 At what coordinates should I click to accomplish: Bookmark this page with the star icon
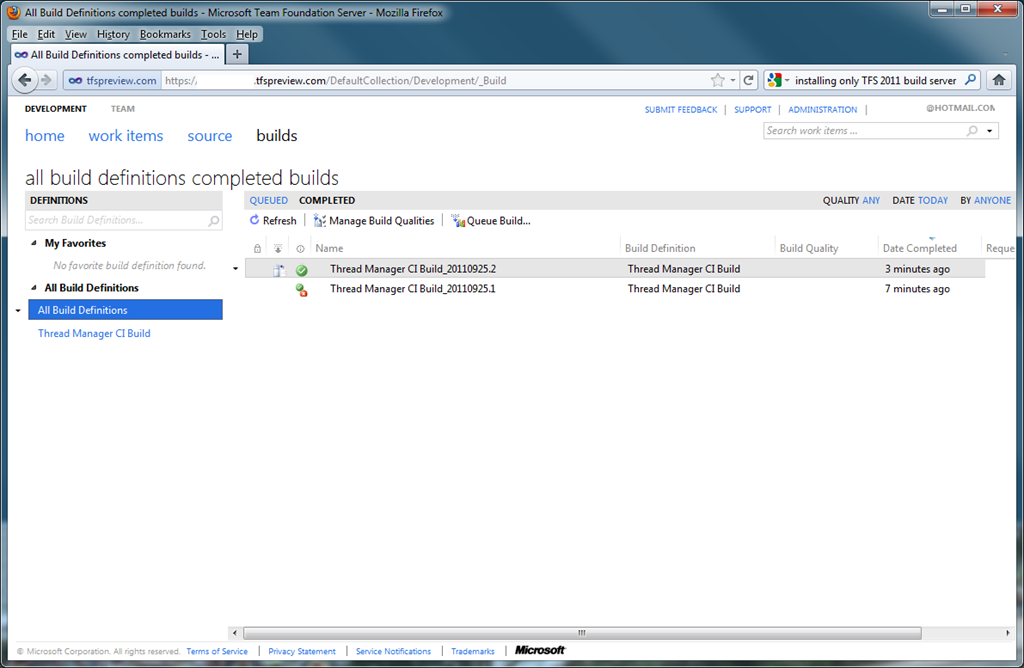pyautogui.click(x=718, y=80)
